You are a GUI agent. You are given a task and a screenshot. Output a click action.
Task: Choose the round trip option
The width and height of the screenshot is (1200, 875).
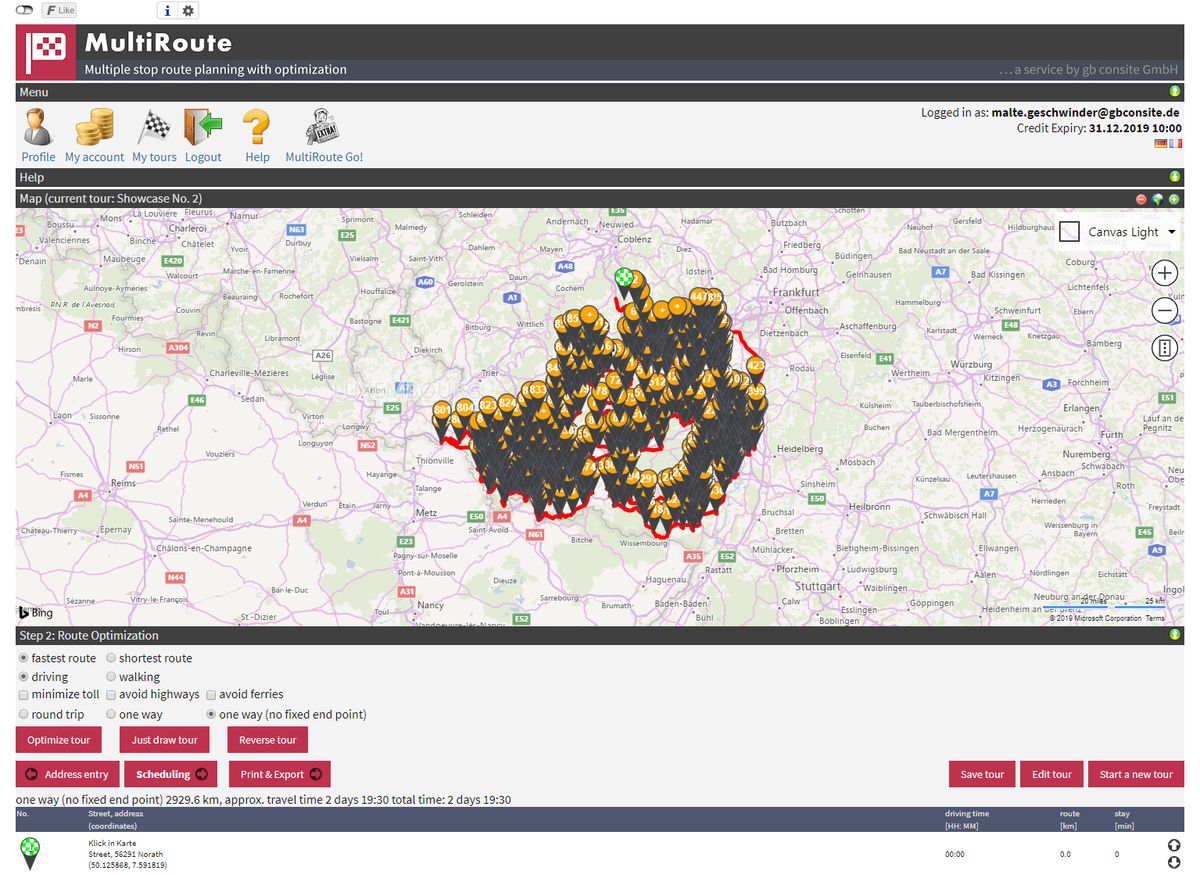point(23,714)
